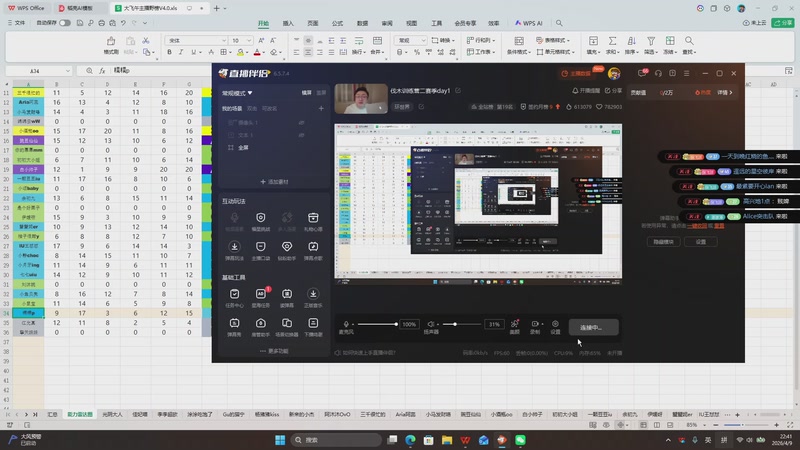This screenshot has height=450, width=800.
Task: Open the 礼物心愿 gift wish icon
Action: pos(313,218)
